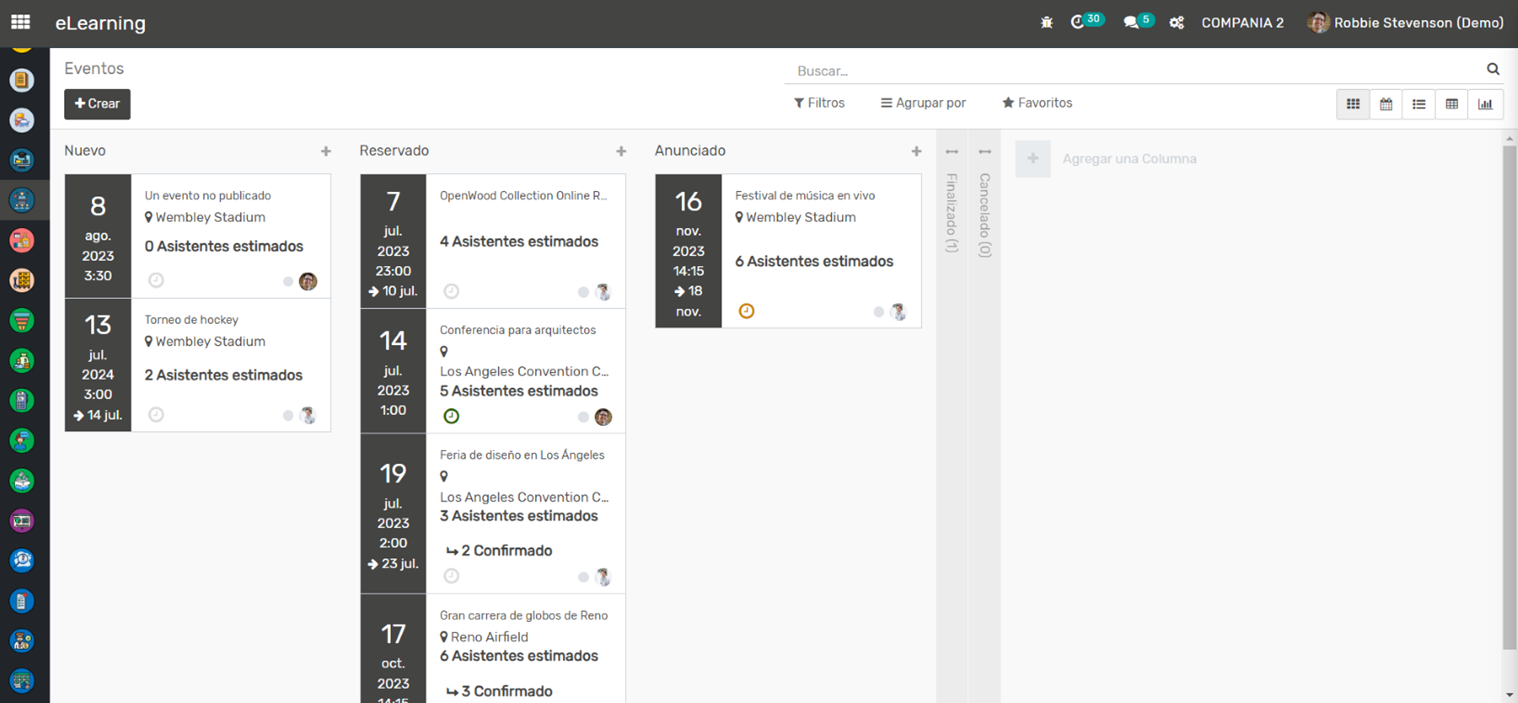Click the Crear button

pos(97,104)
